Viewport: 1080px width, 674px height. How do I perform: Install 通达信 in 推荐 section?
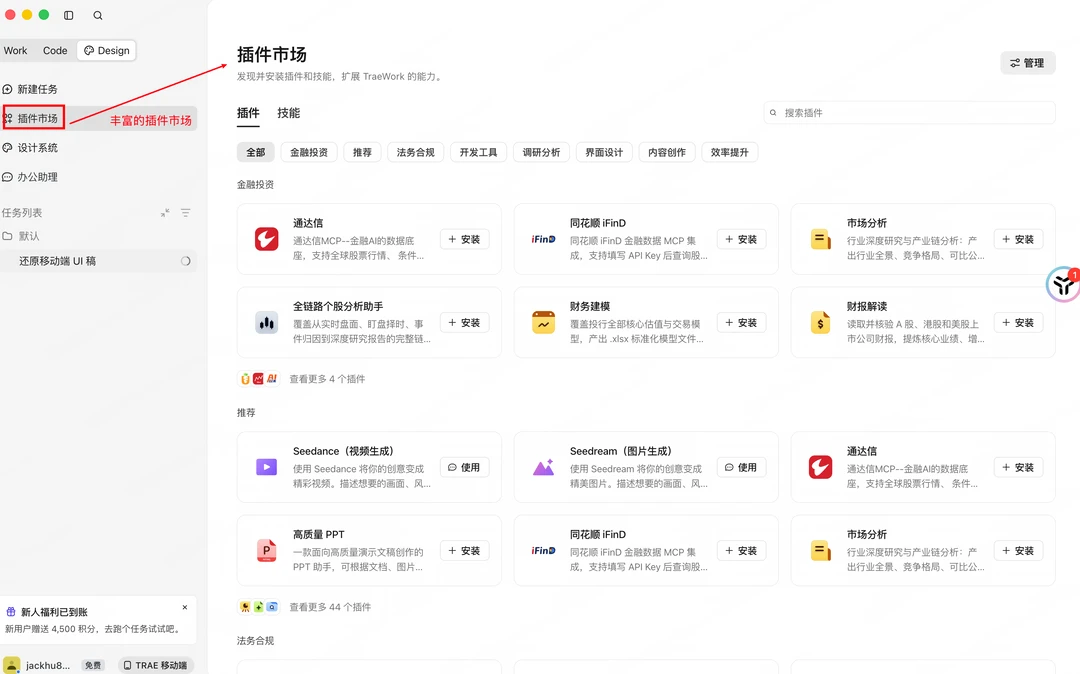coord(1019,467)
